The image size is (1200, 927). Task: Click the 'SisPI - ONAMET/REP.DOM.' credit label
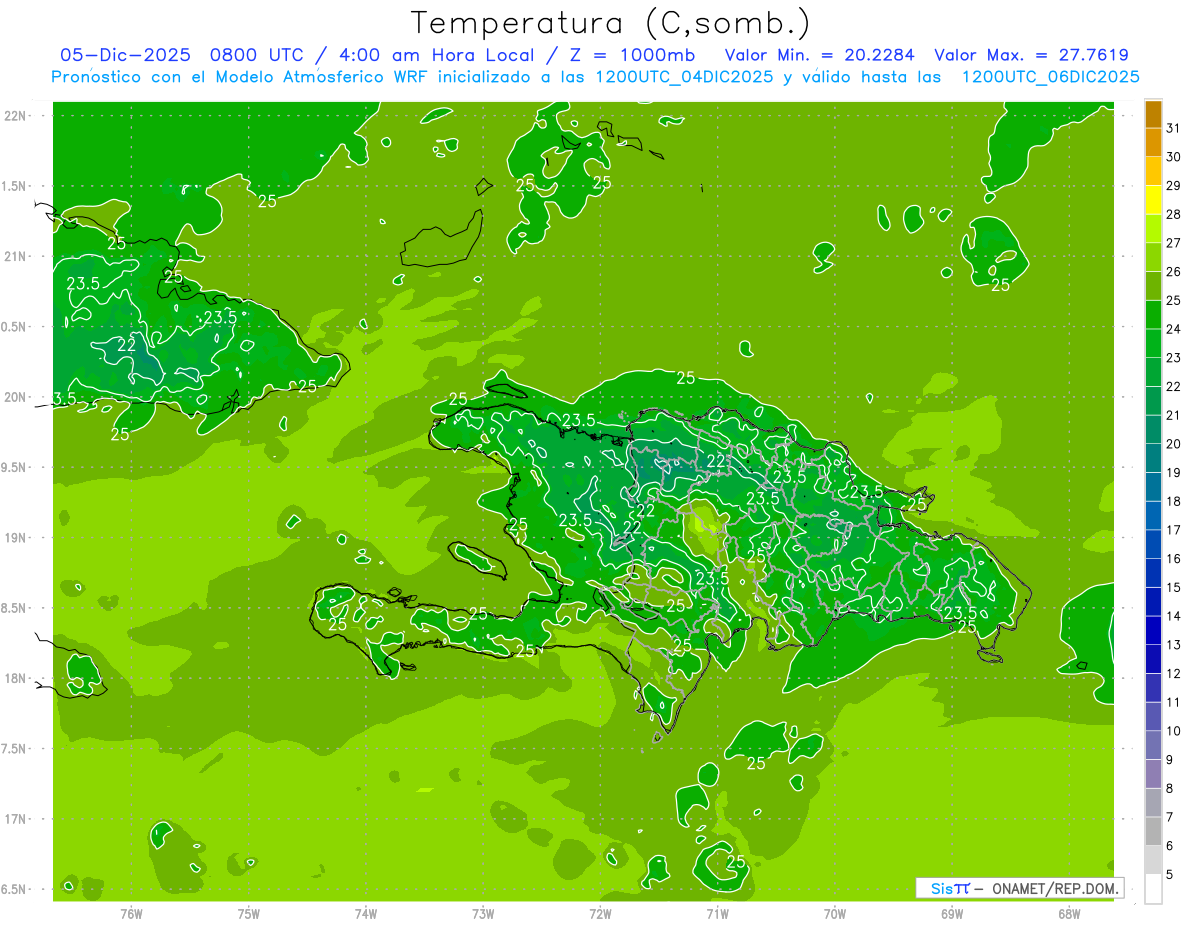point(1019,888)
